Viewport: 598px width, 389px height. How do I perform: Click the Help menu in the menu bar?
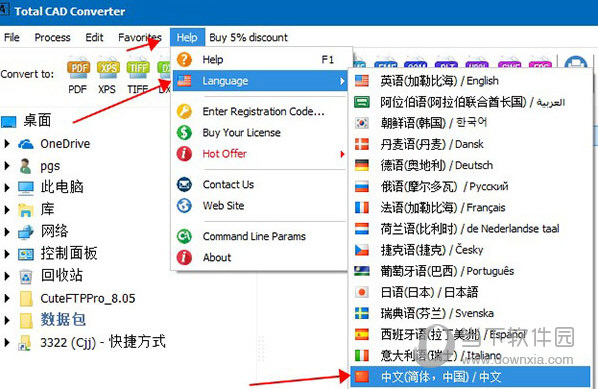(x=187, y=37)
